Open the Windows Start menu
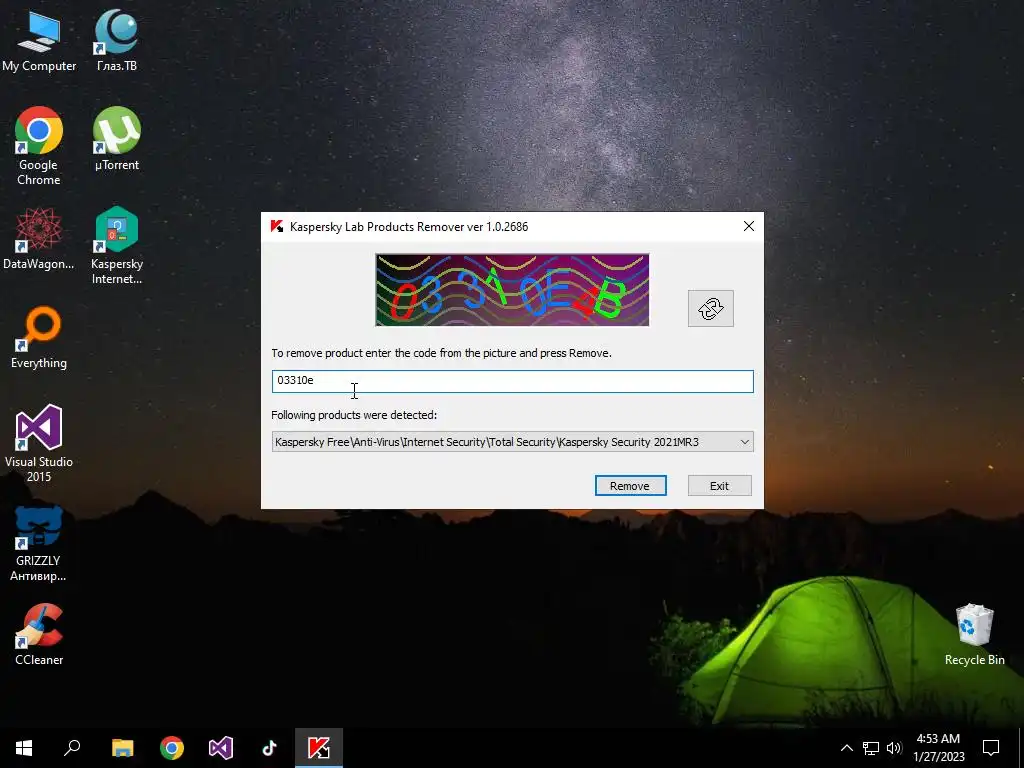Viewport: 1024px width, 768px height. tap(24, 748)
